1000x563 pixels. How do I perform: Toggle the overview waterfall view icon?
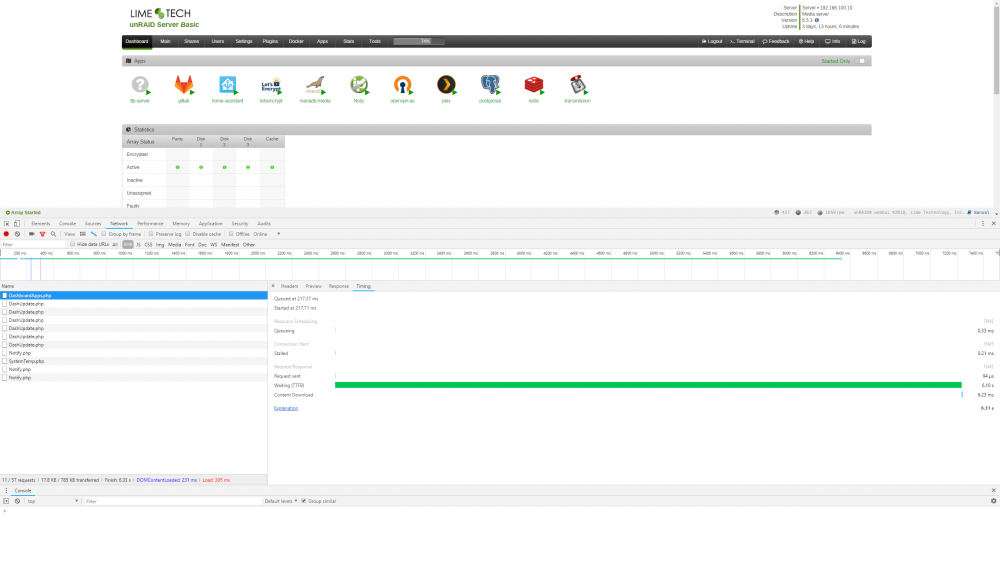pyautogui.click(x=94, y=234)
